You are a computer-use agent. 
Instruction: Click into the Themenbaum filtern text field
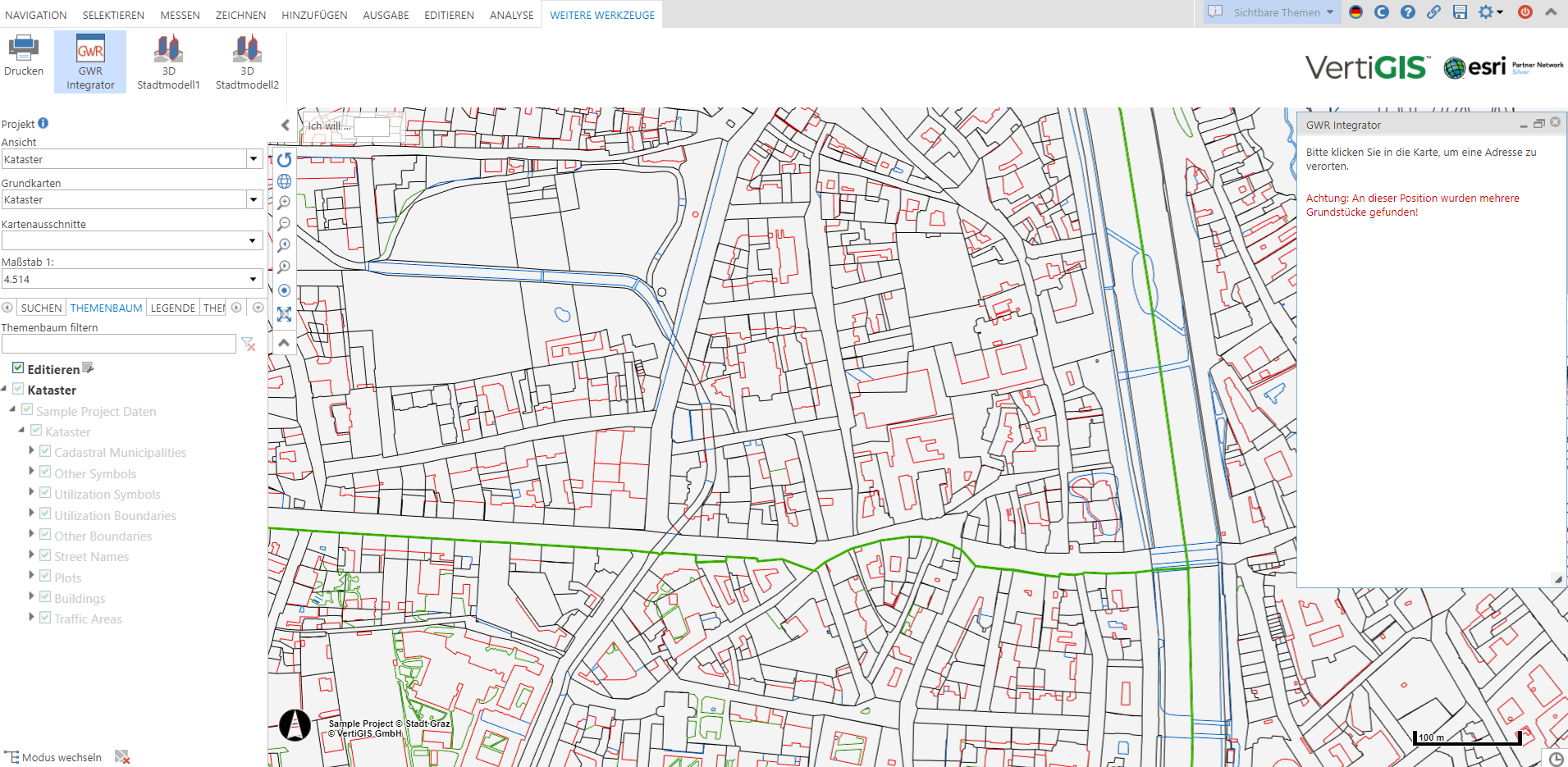pyautogui.click(x=119, y=345)
